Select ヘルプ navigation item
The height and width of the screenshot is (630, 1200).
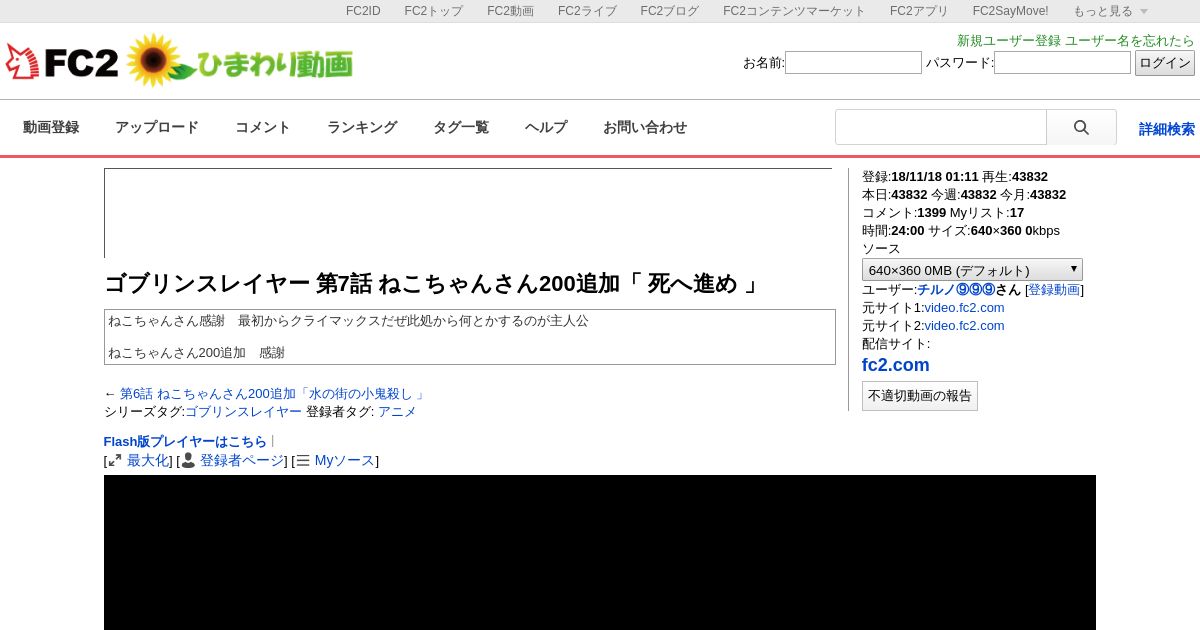point(546,128)
